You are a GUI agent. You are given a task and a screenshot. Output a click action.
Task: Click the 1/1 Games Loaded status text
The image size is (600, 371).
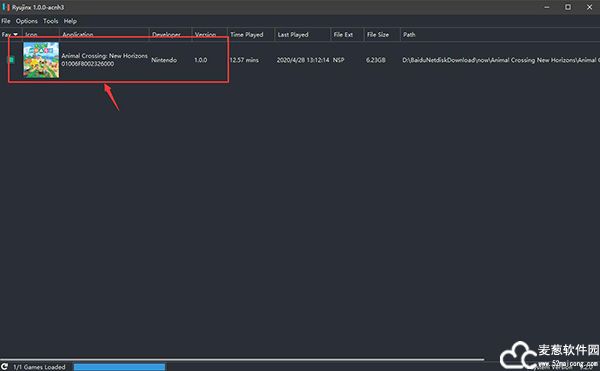(x=39, y=367)
